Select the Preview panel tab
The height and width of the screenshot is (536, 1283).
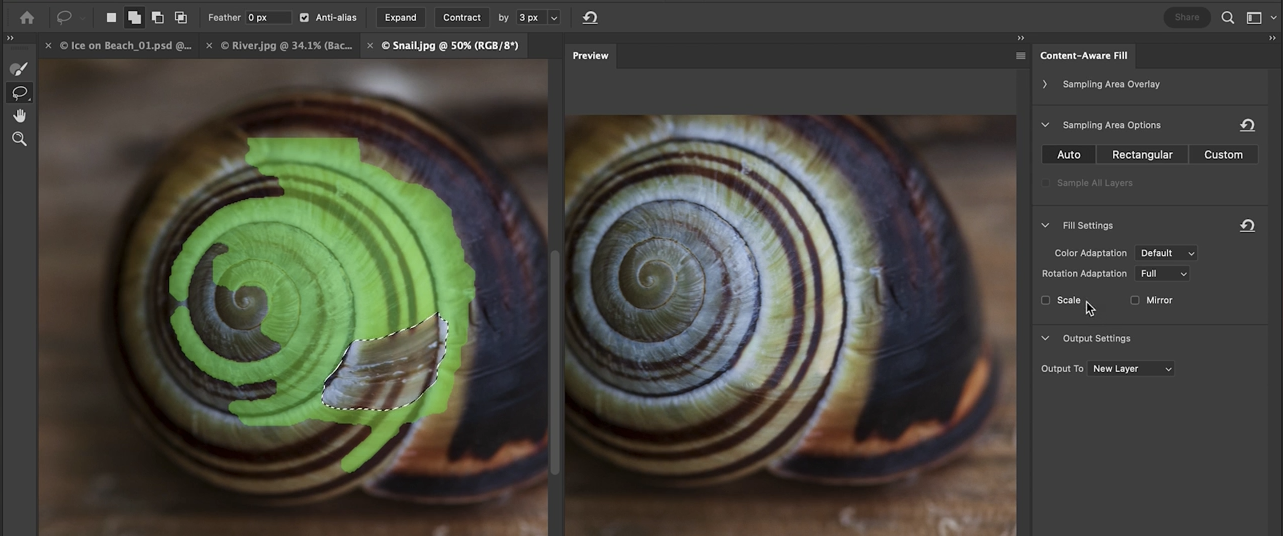[x=590, y=56]
